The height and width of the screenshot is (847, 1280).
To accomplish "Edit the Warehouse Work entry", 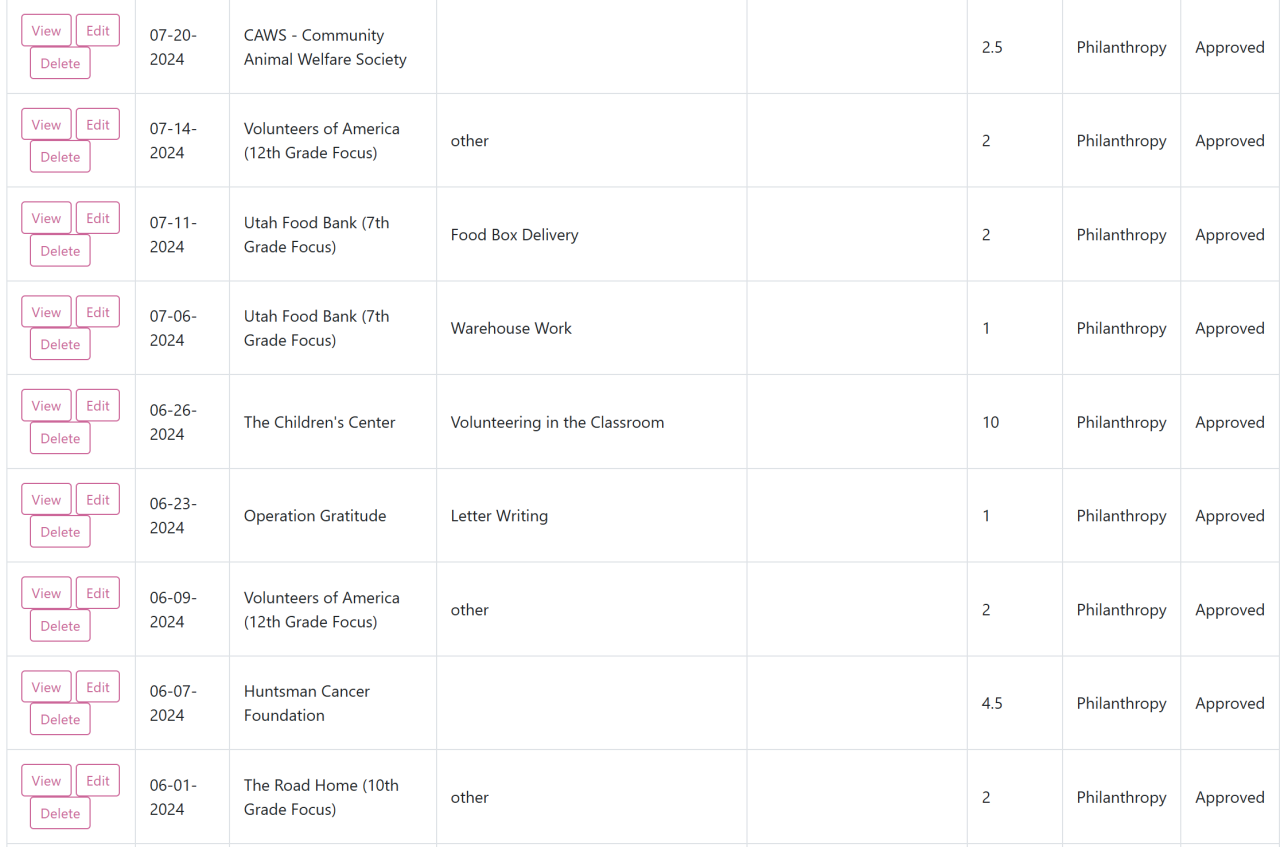I will click(x=98, y=312).
